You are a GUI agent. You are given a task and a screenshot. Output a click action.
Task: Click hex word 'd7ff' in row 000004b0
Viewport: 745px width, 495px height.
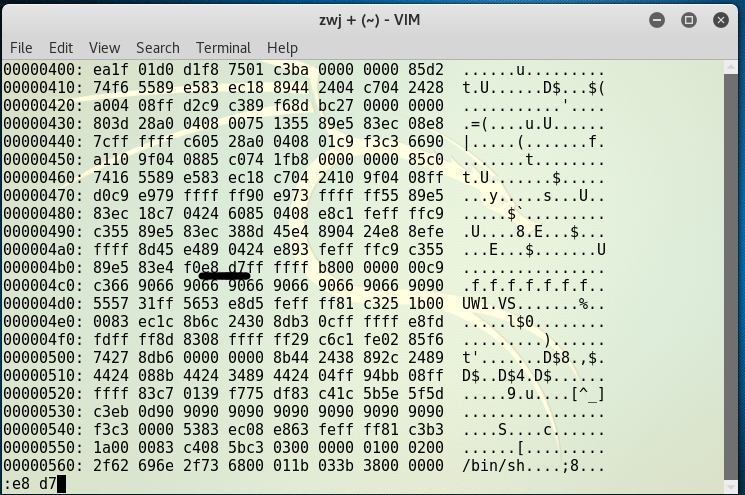[x=246, y=267]
